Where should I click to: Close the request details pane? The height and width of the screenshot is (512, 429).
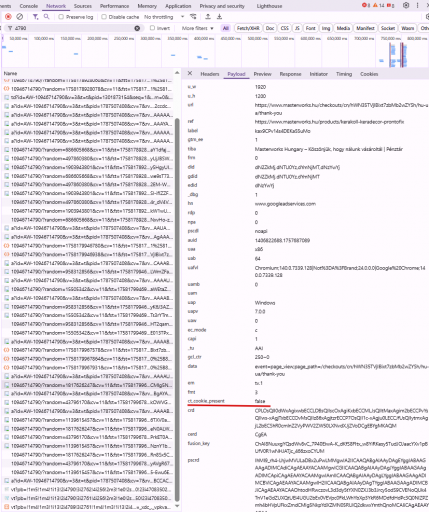tap(190, 73)
